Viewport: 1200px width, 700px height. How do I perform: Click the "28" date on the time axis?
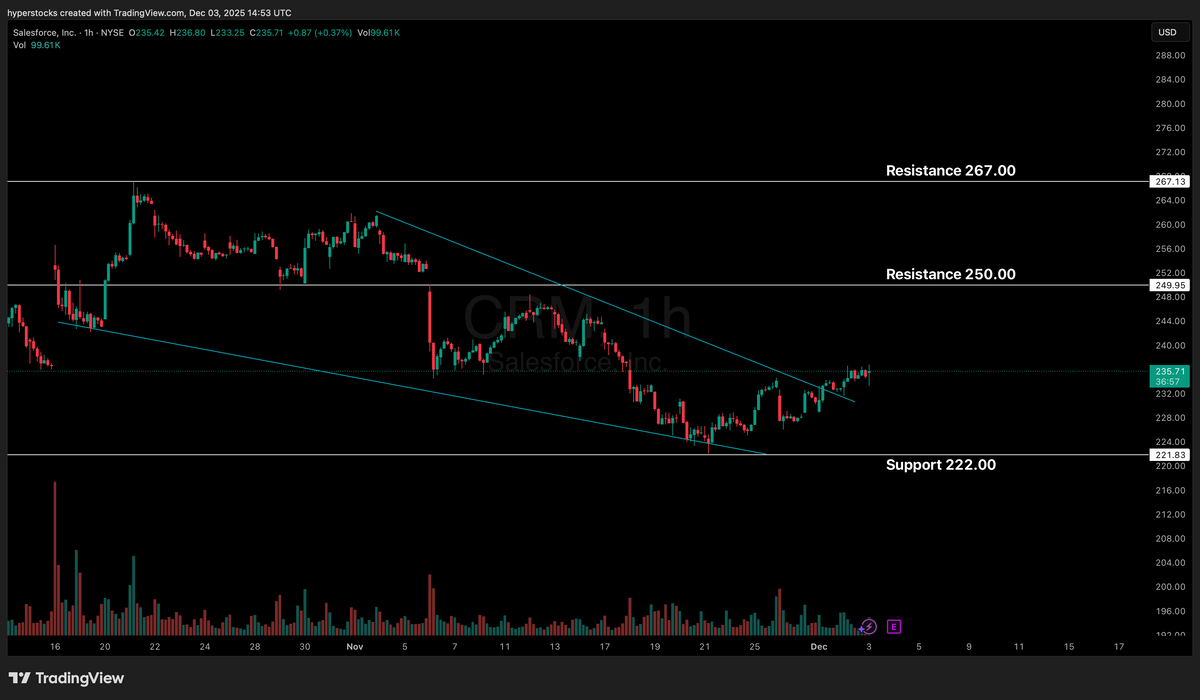click(255, 647)
